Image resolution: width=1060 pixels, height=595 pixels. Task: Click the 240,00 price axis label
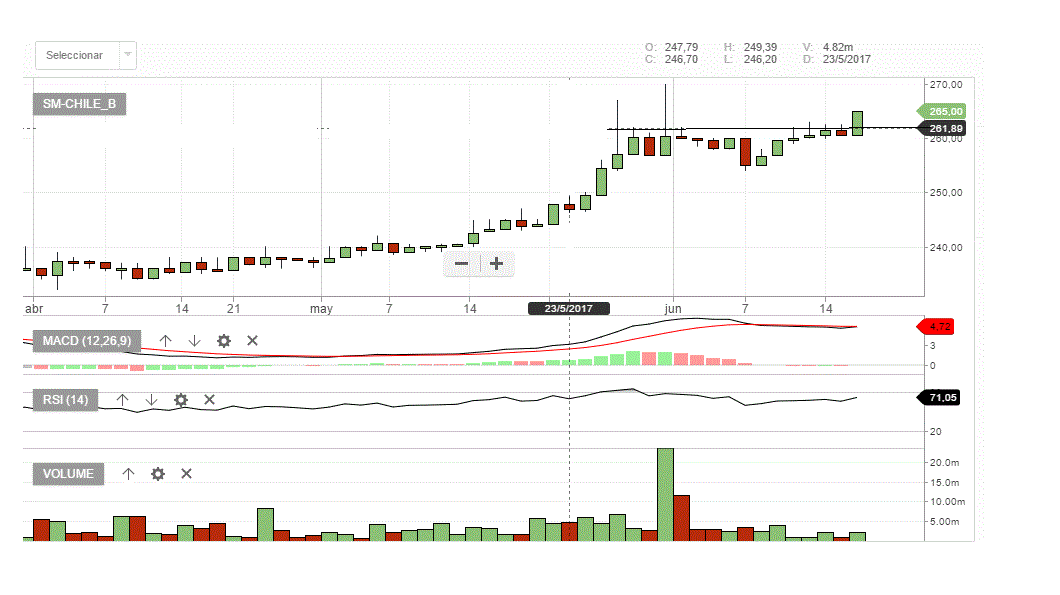point(946,247)
